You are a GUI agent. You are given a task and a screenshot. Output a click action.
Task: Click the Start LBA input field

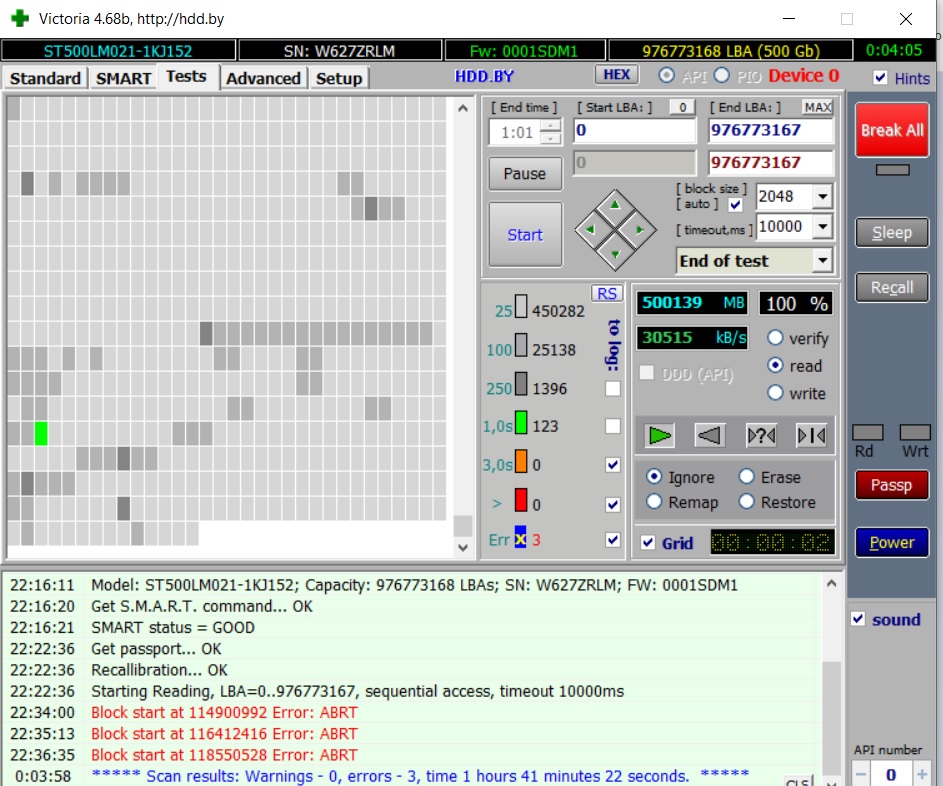point(634,130)
